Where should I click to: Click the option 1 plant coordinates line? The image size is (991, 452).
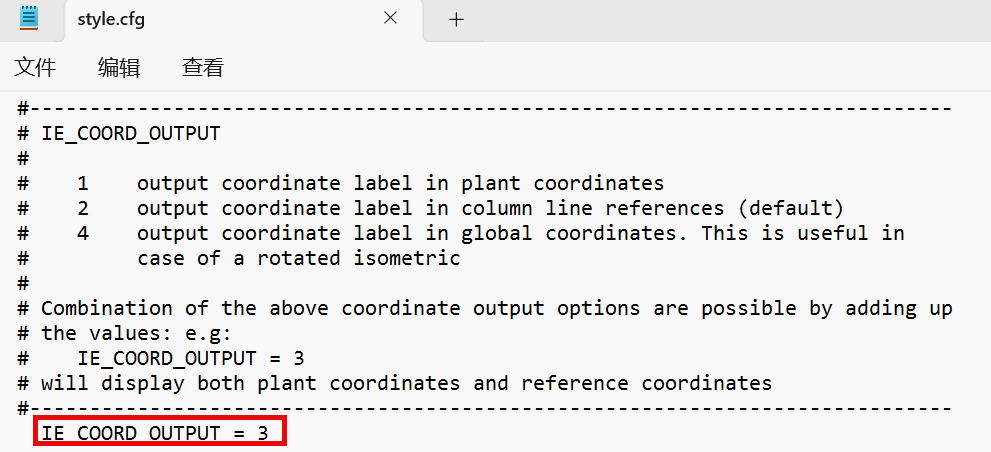pyautogui.click(x=400, y=183)
